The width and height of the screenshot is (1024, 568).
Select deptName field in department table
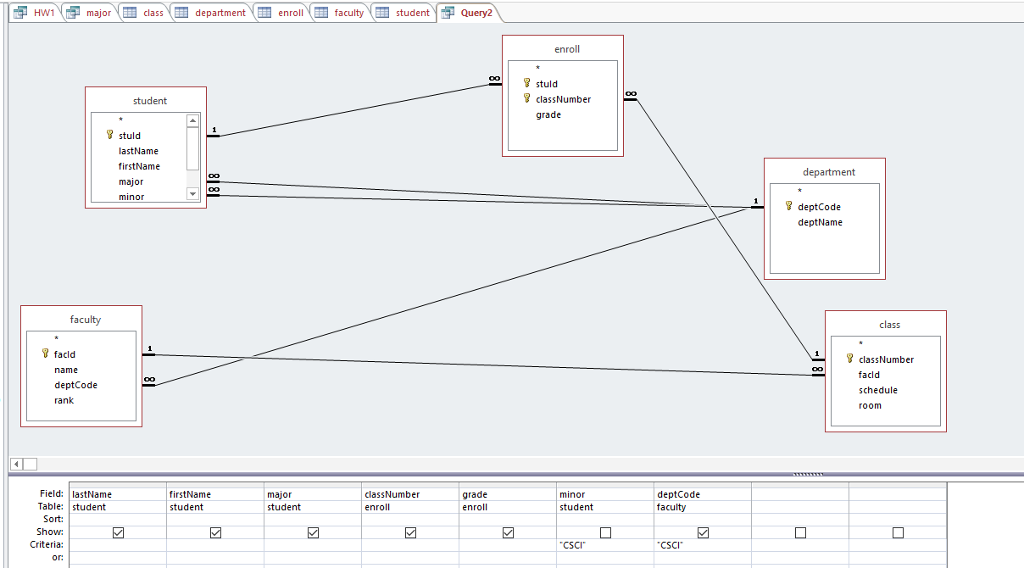[820, 222]
